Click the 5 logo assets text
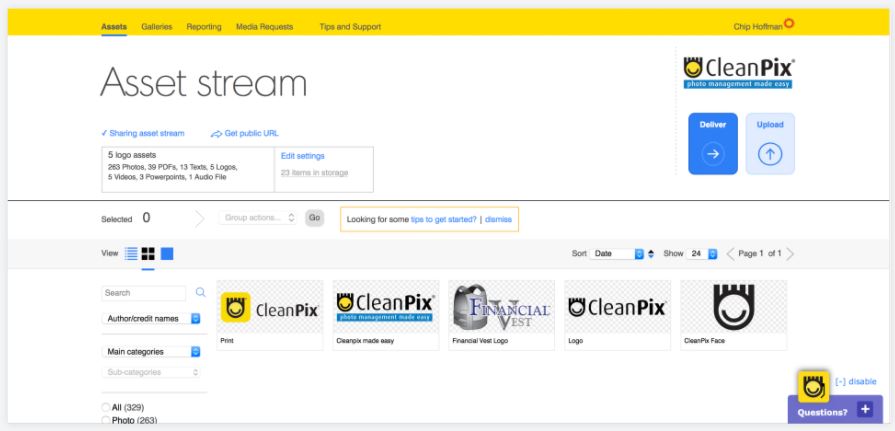Image resolution: width=895 pixels, height=431 pixels. (x=132, y=155)
